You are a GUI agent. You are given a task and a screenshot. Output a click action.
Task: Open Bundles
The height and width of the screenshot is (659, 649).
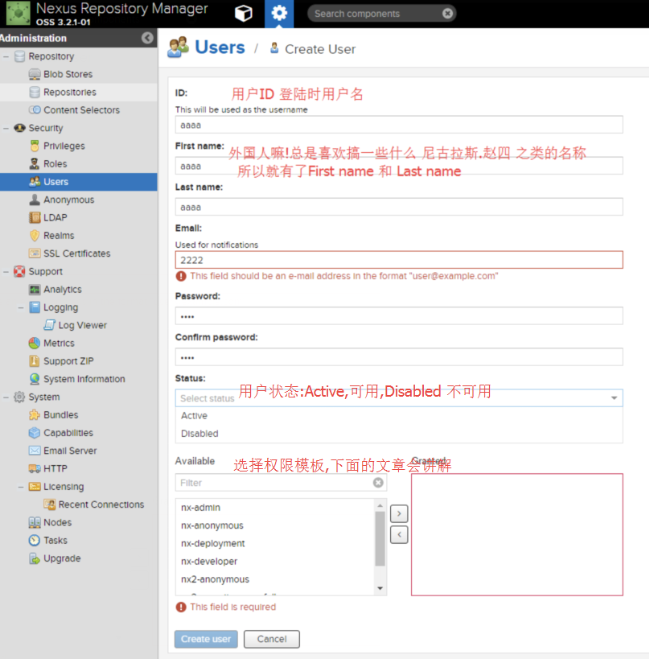pyautogui.click(x=61, y=415)
